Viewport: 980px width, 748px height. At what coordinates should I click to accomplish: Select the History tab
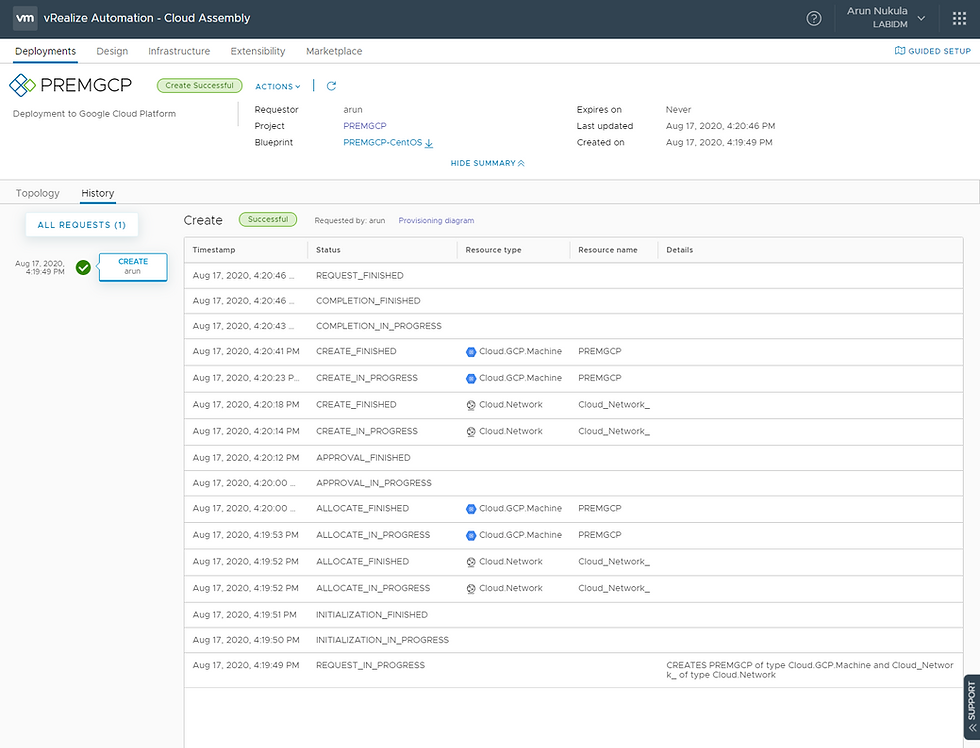[98, 193]
